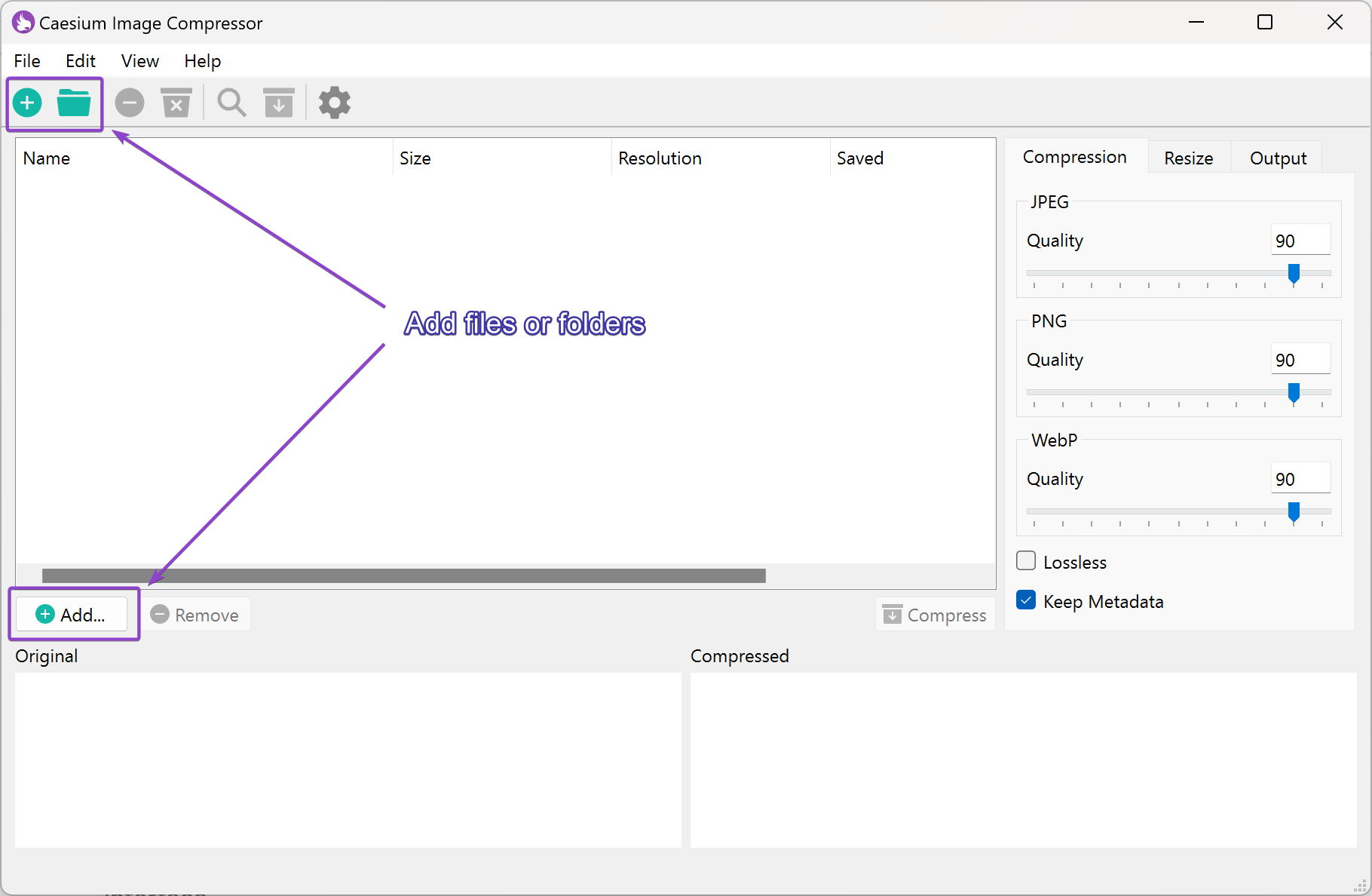
Task: Click the green plus Add files toolbar icon
Action: point(28,103)
